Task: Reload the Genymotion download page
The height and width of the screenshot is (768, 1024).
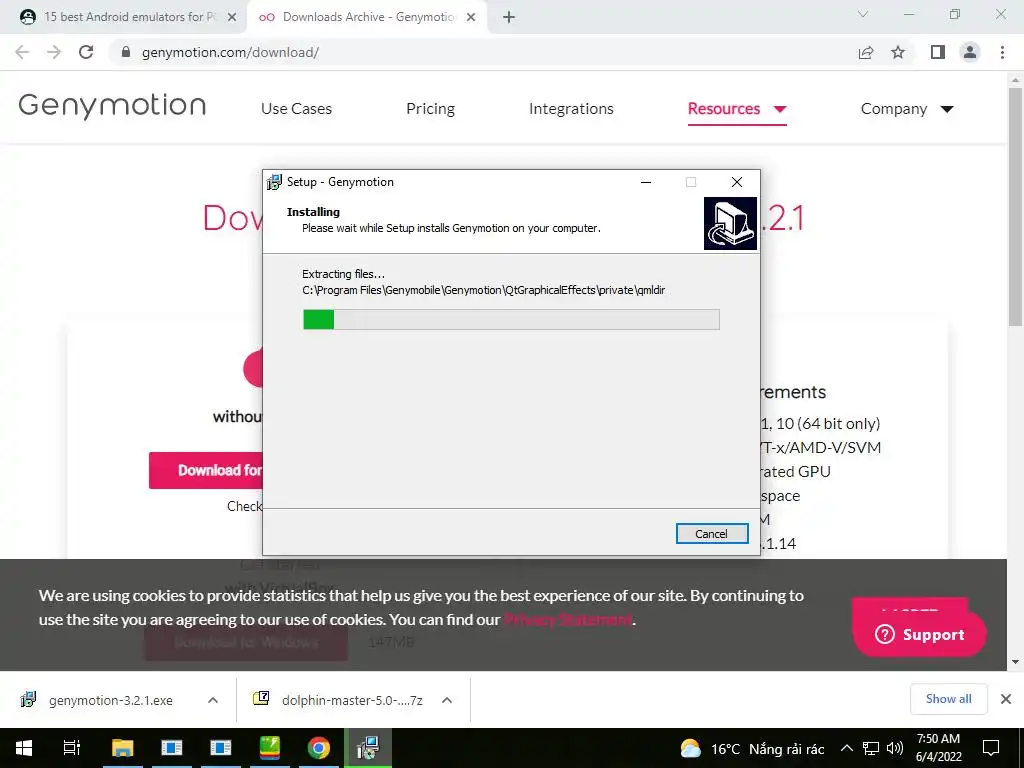Action: [x=86, y=52]
